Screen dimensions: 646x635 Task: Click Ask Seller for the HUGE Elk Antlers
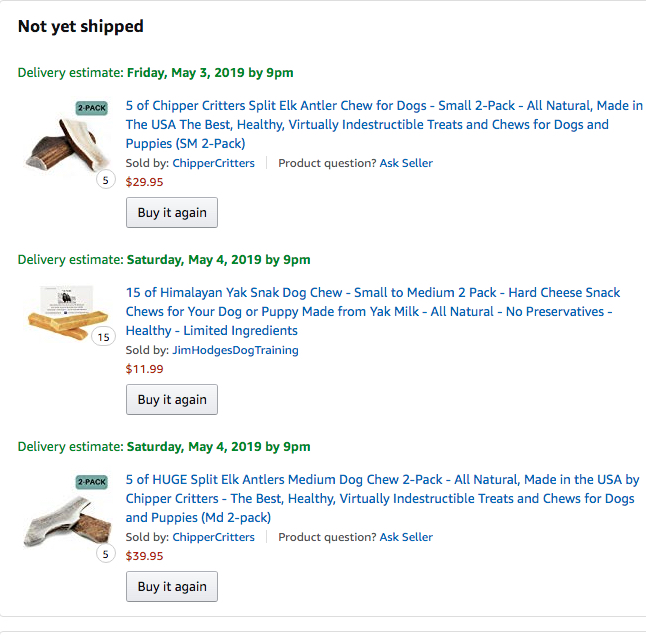tap(406, 537)
